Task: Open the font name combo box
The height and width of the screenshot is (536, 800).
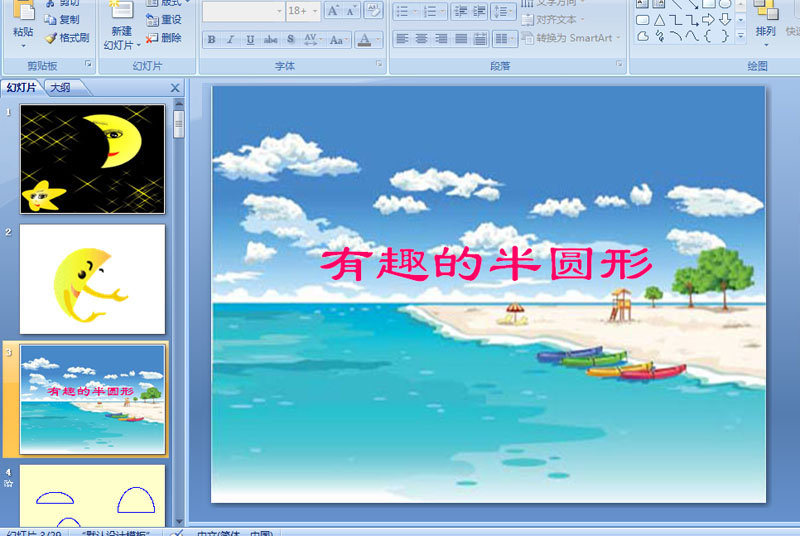Action: pyautogui.click(x=243, y=11)
